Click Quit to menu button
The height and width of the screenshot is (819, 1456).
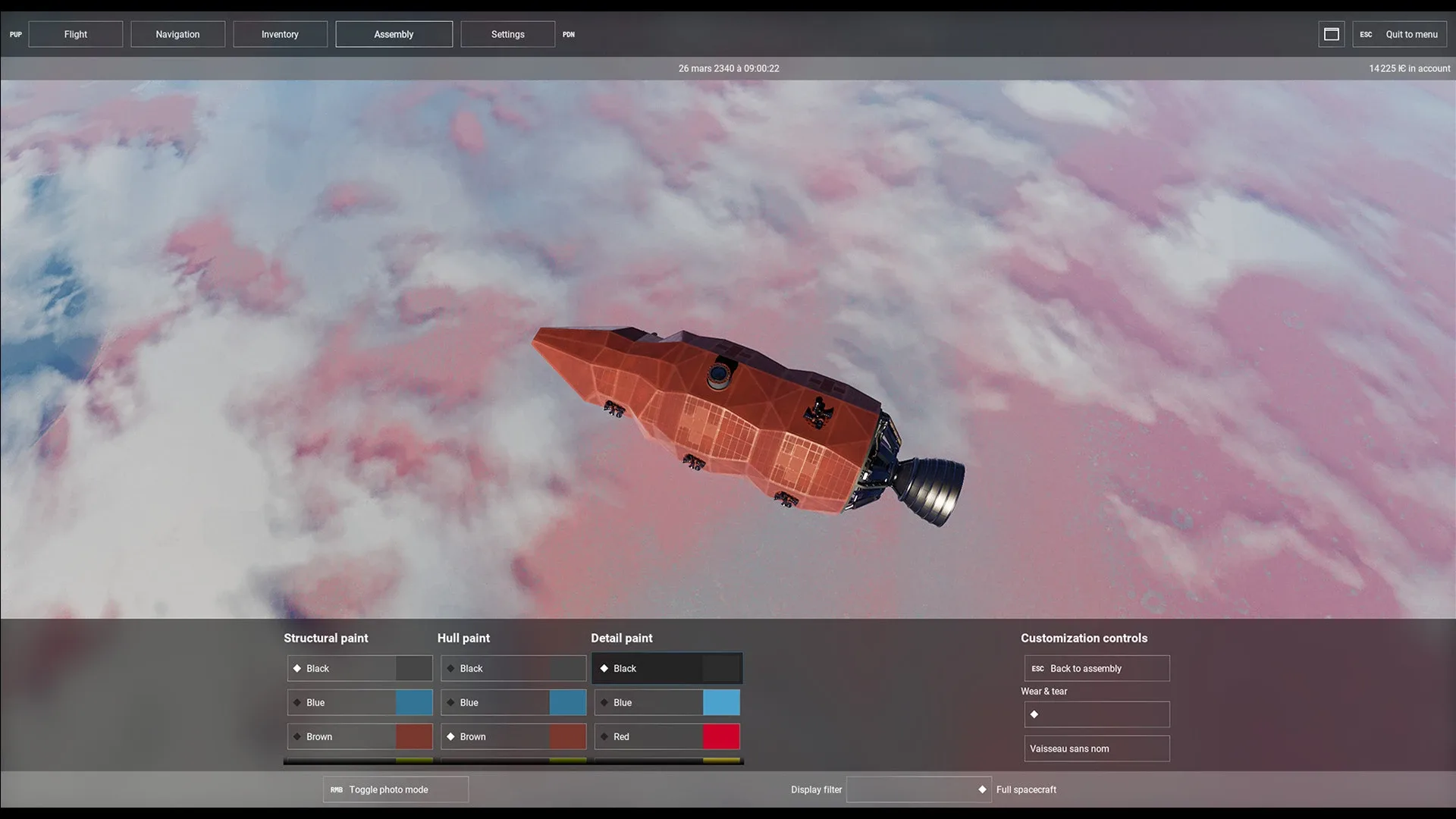pos(1400,34)
